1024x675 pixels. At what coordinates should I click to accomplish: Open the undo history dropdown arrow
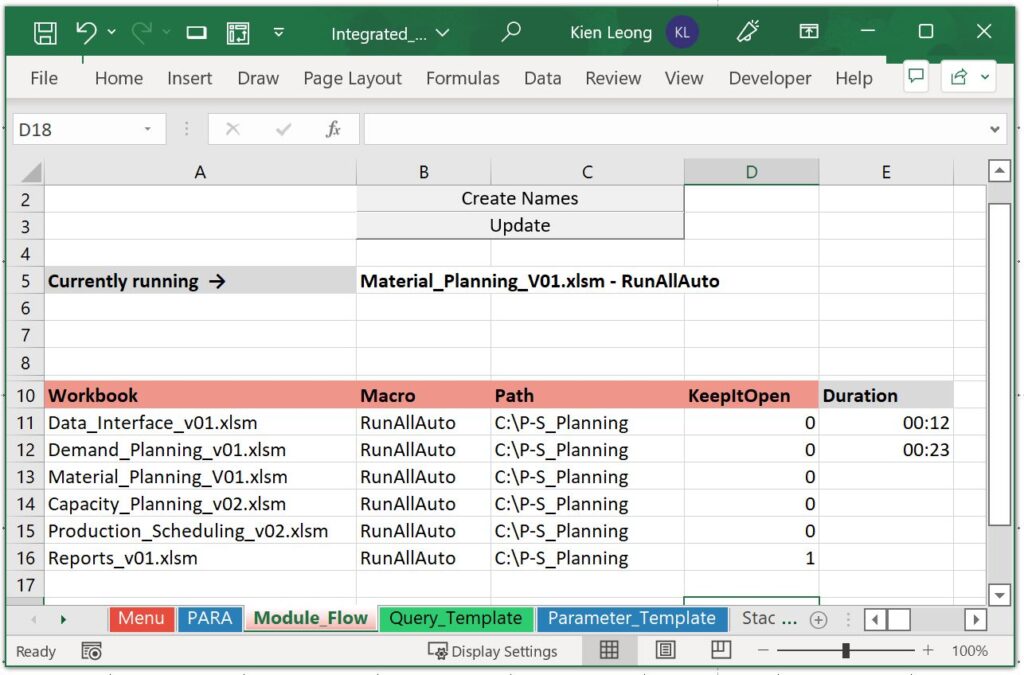(112, 32)
